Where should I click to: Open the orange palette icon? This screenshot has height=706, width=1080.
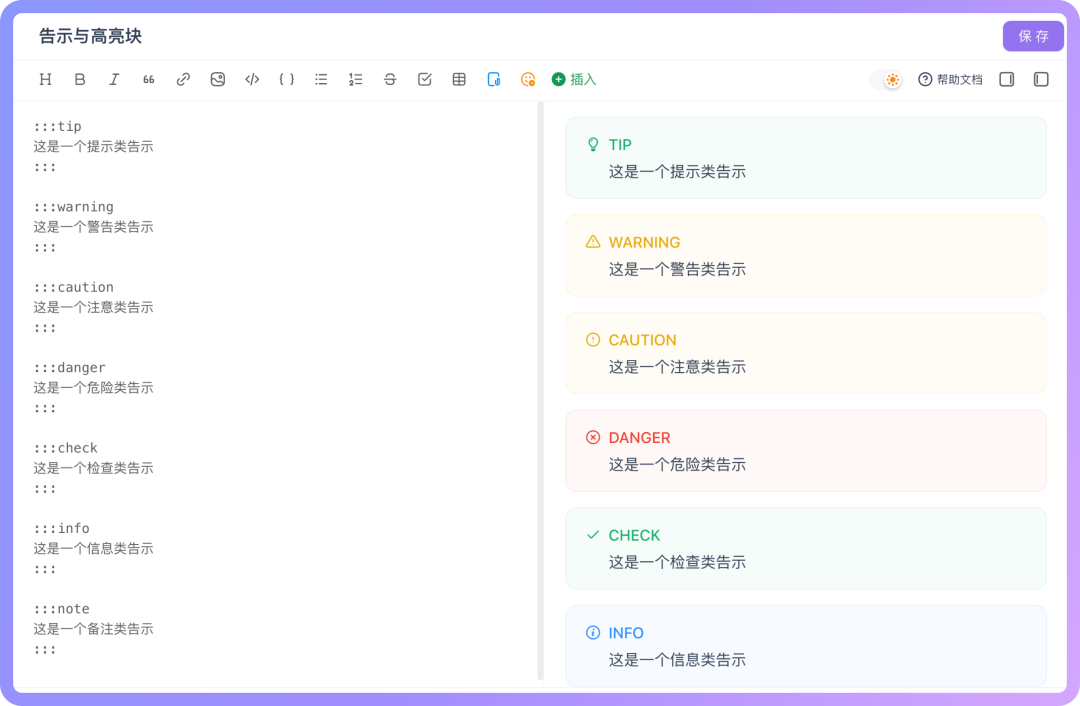tap(528, 79)
